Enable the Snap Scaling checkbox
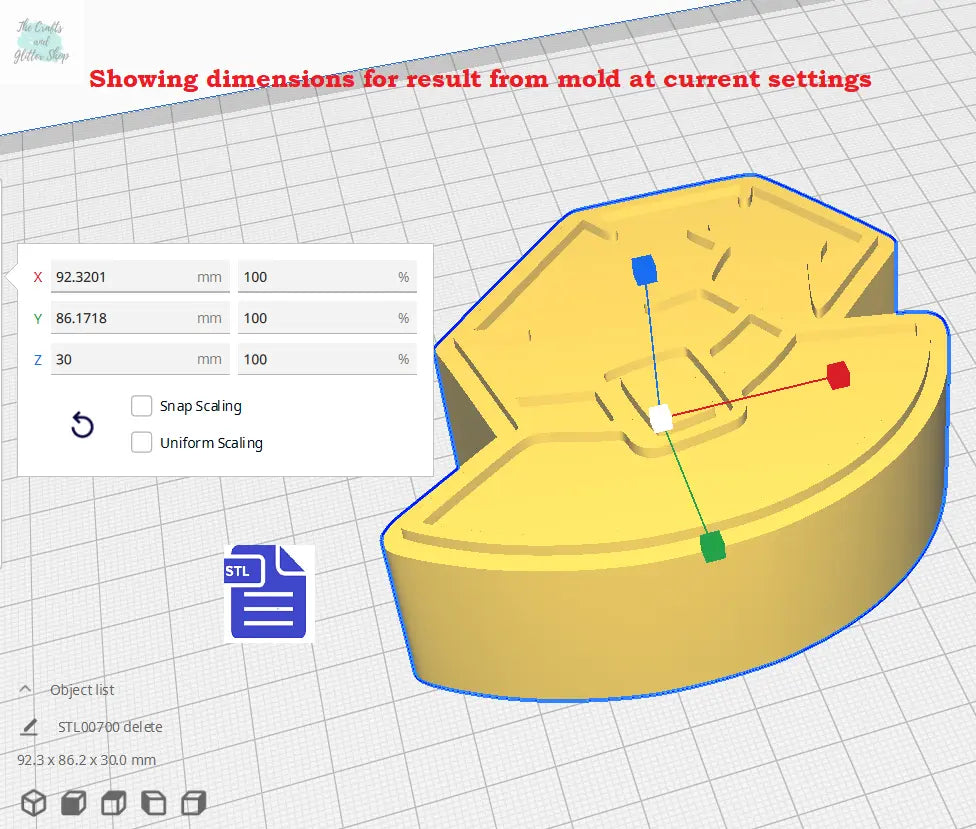976x829 pixels. coord(142,406)
